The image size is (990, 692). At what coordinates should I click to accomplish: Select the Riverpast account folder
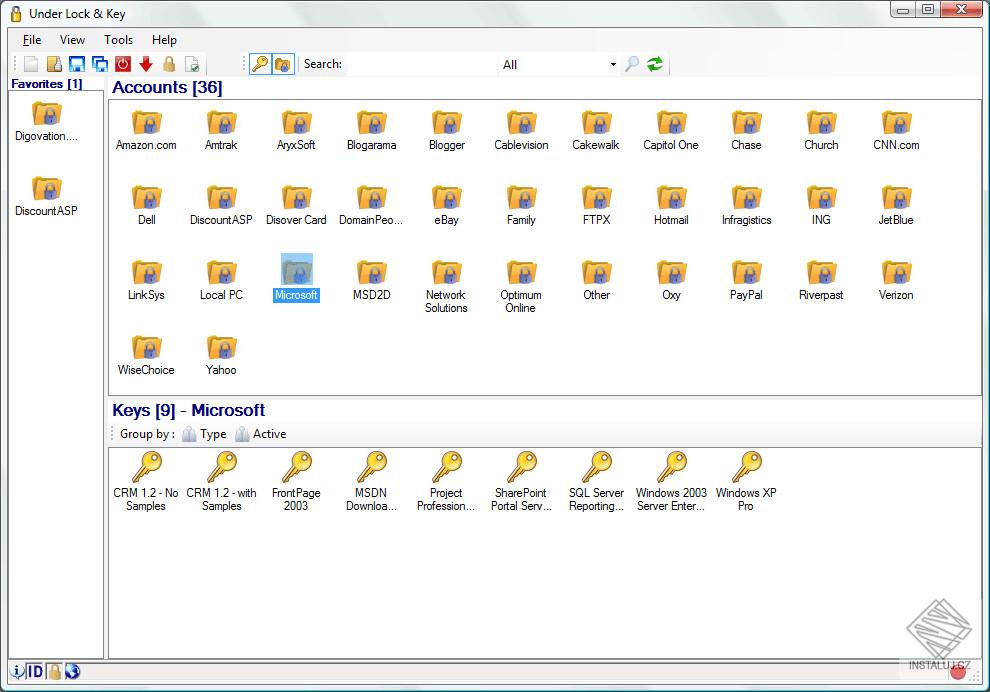tap(821, 281)
